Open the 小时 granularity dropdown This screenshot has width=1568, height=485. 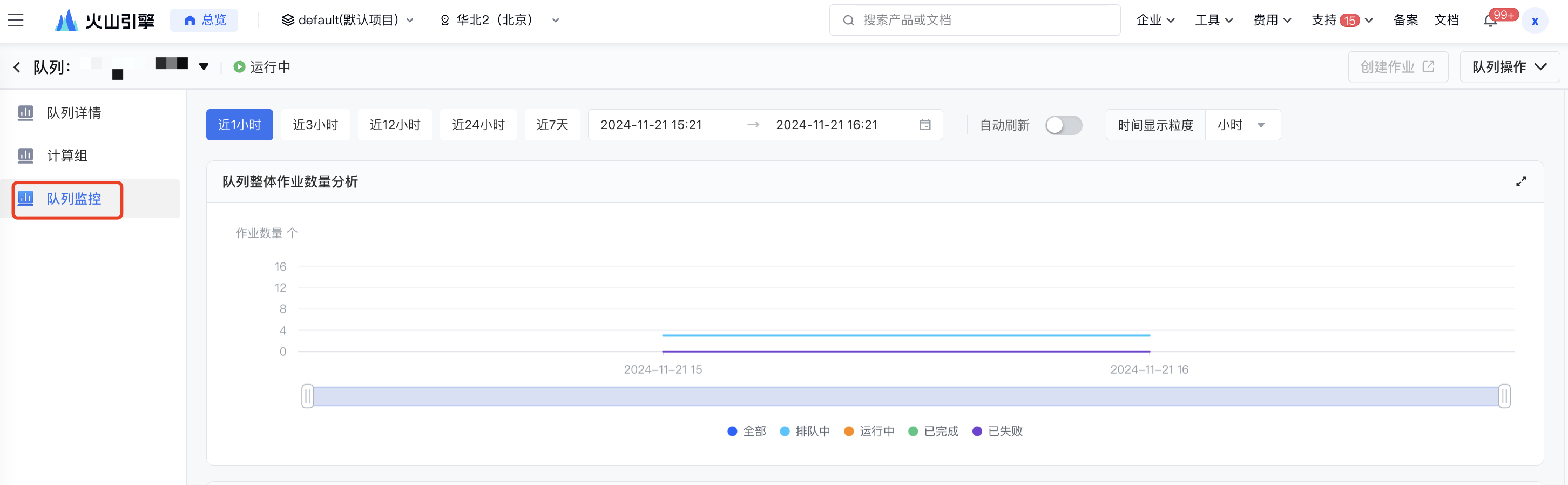(1242, 125)
